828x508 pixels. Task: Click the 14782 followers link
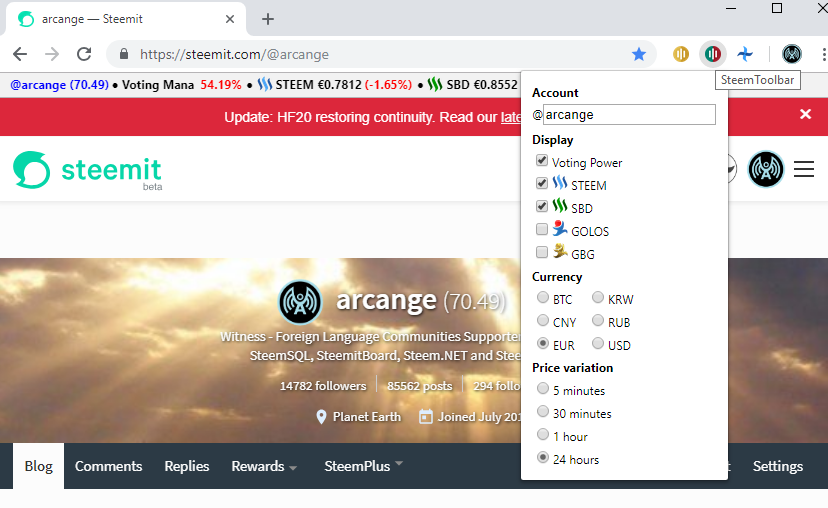tap(323, 386)
